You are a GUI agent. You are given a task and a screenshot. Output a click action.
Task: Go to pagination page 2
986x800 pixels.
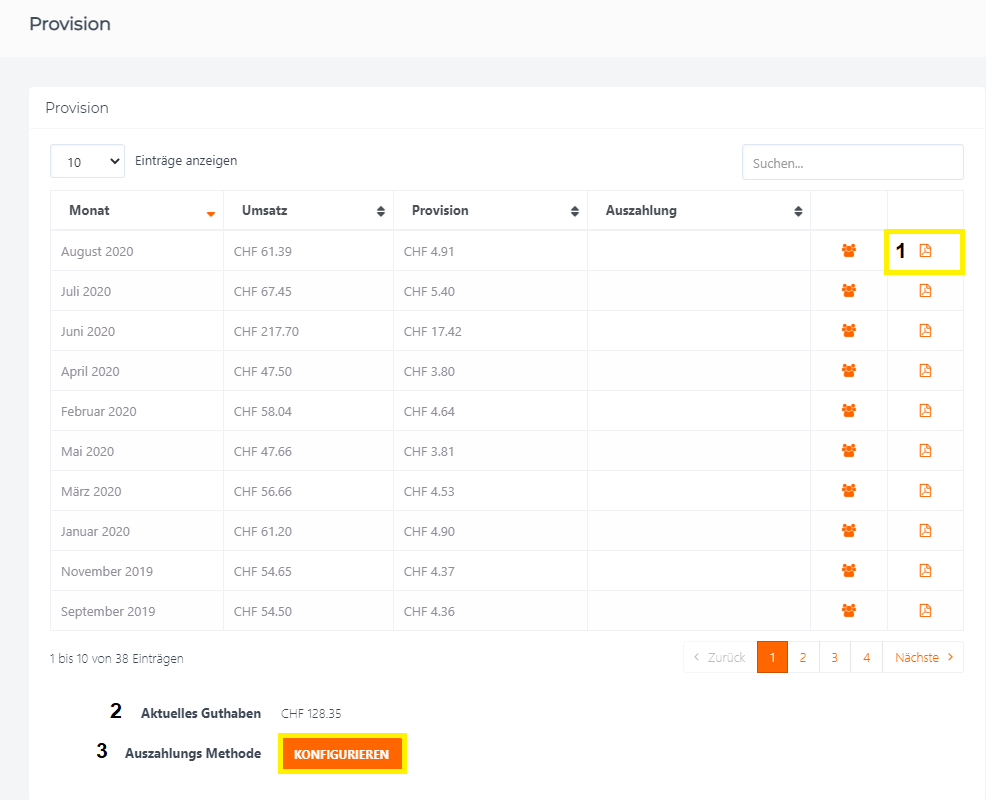(x=803, y=657)
